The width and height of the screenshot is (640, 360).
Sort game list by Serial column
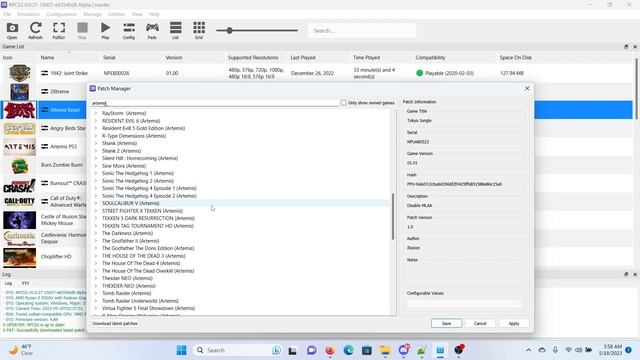click(x=109, y=58)
